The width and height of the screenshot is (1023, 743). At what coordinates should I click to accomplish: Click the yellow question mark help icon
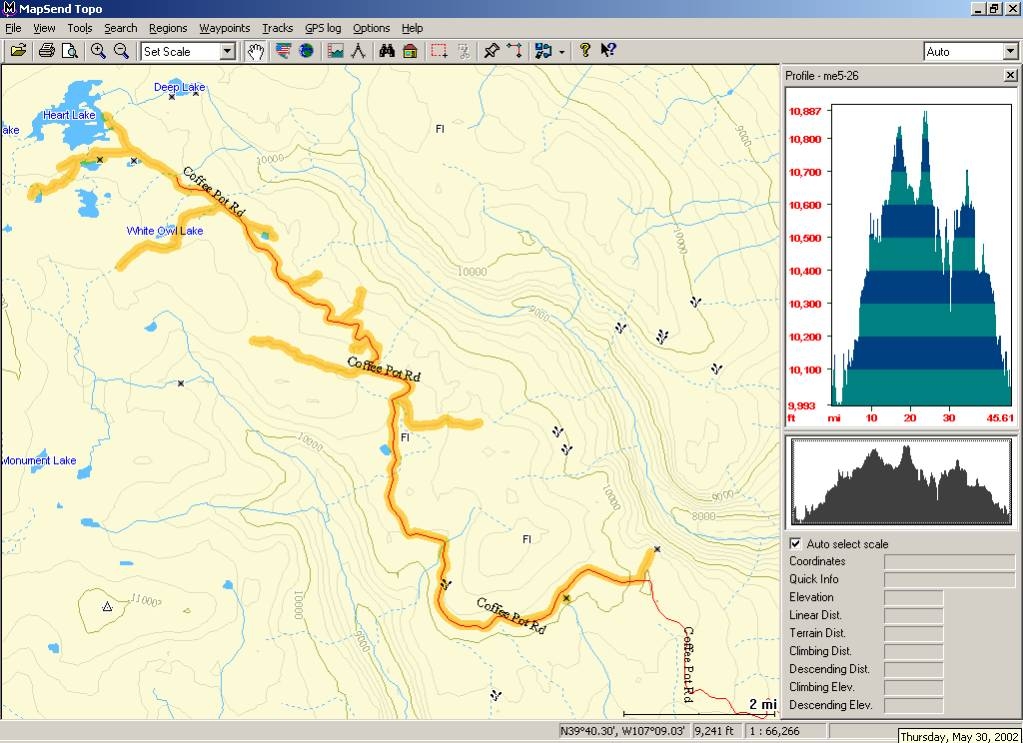point(585,51)
